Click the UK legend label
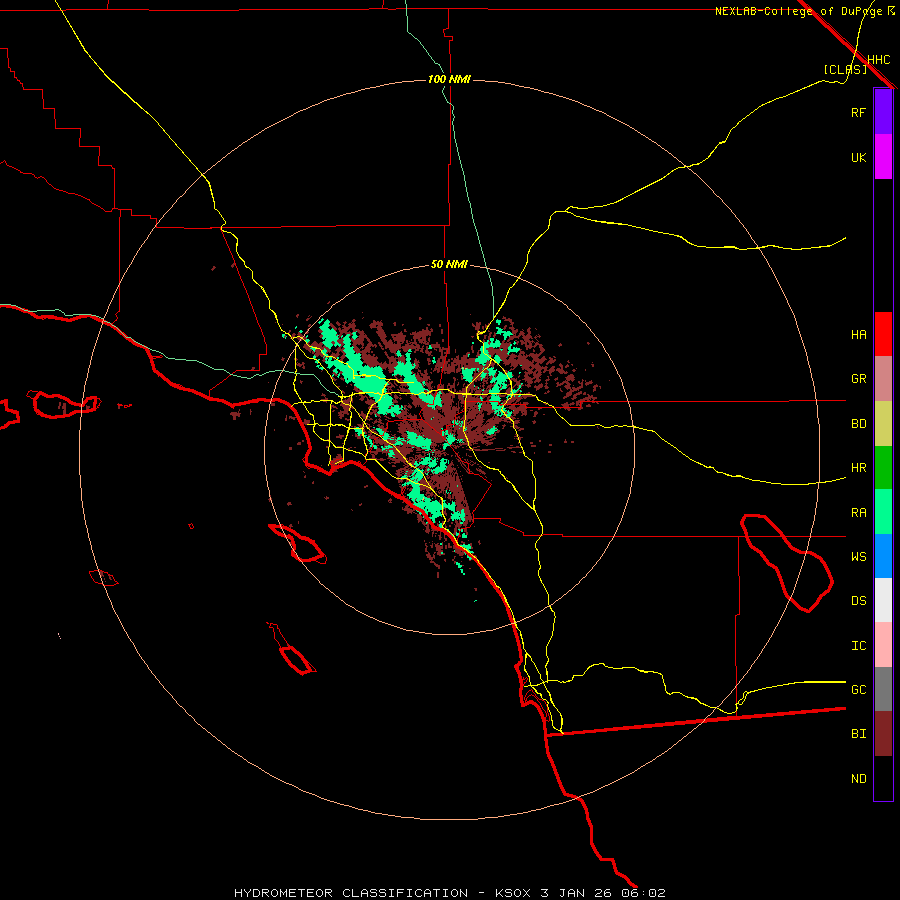 pyautogui.click(x=858, y=157)
